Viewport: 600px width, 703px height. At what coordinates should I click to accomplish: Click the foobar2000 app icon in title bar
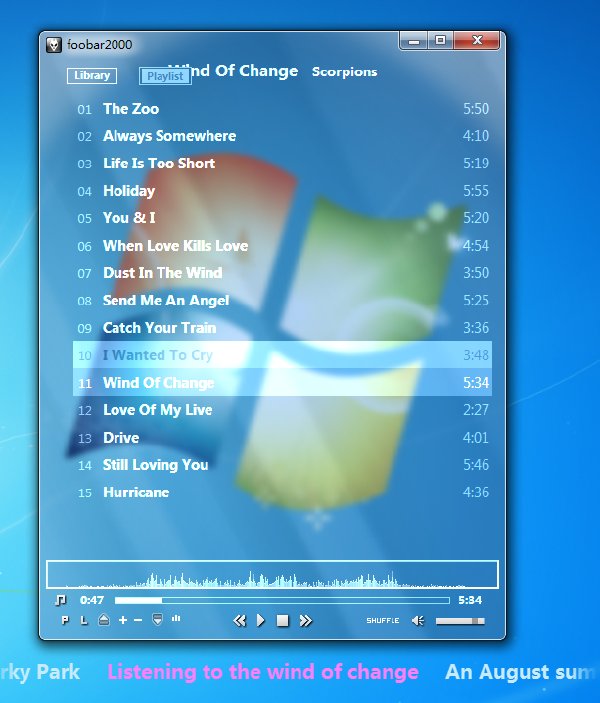click(x=54, y=44)
